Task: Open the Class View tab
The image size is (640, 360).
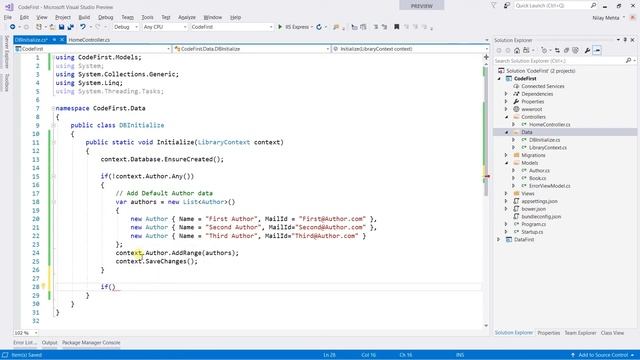Action: pyautogui.click(x=612, y=333)
